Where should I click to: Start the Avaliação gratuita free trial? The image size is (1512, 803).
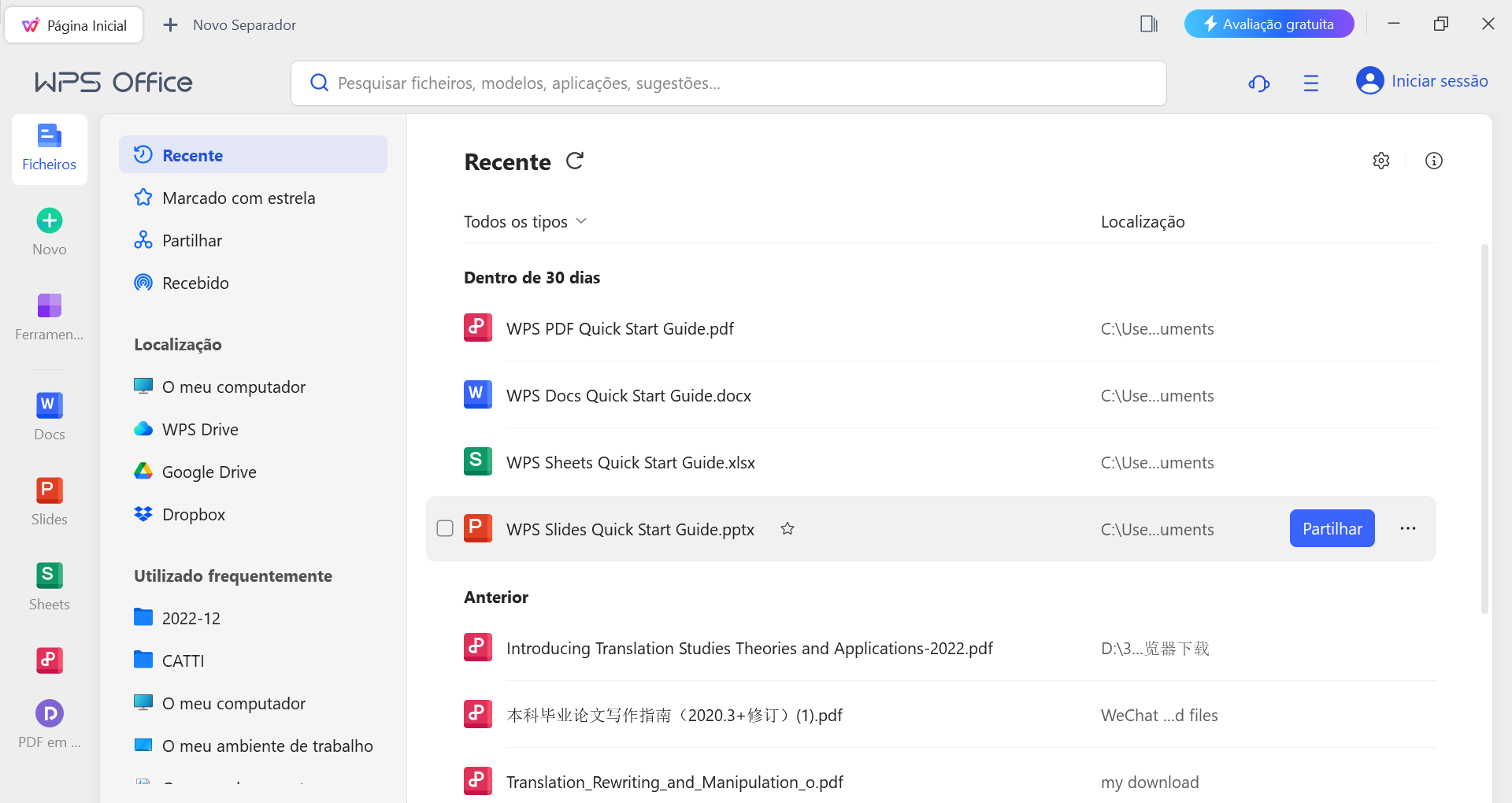coord(1269,24)
